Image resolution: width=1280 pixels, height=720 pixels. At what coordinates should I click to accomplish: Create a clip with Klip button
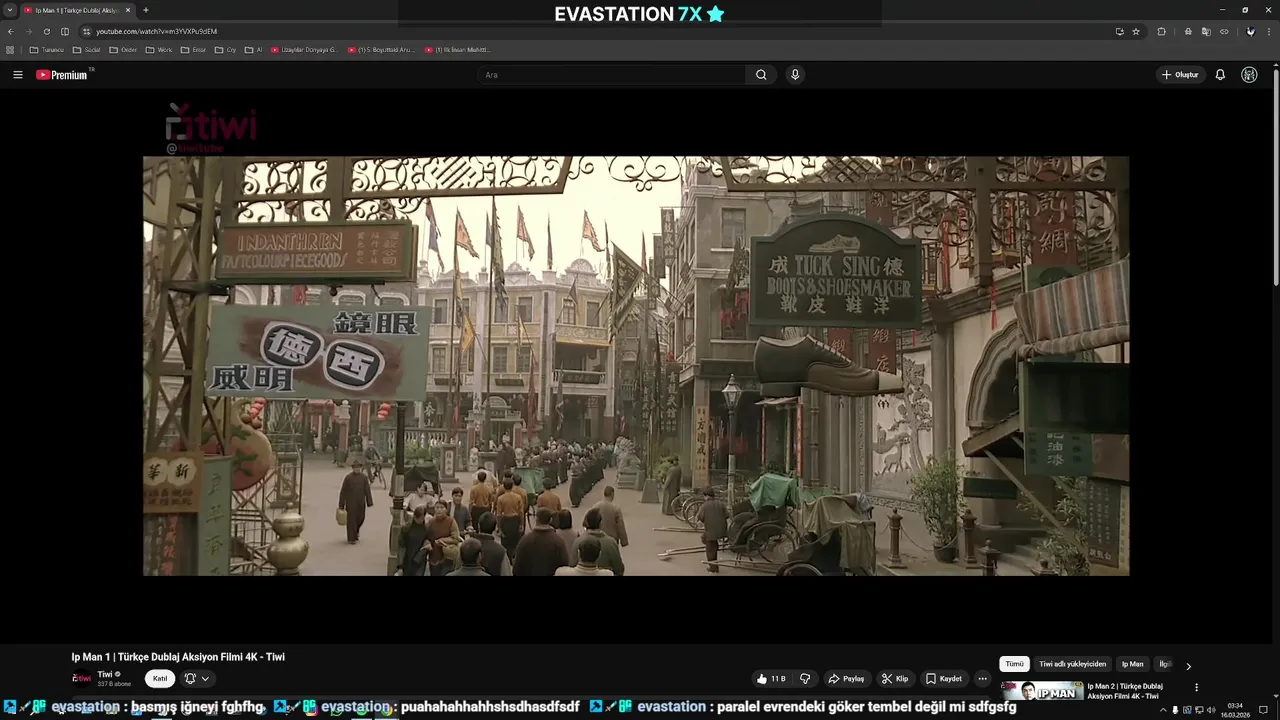pos(895,679)
